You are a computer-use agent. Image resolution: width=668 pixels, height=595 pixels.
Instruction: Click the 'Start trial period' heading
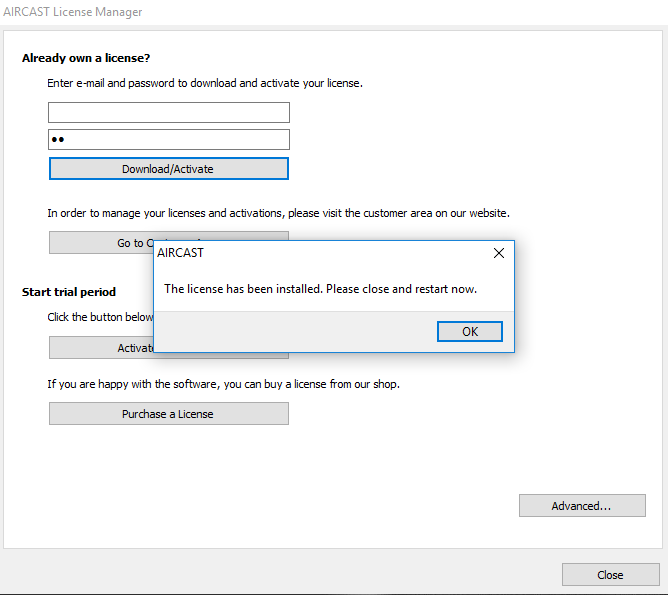pos(69,292)
